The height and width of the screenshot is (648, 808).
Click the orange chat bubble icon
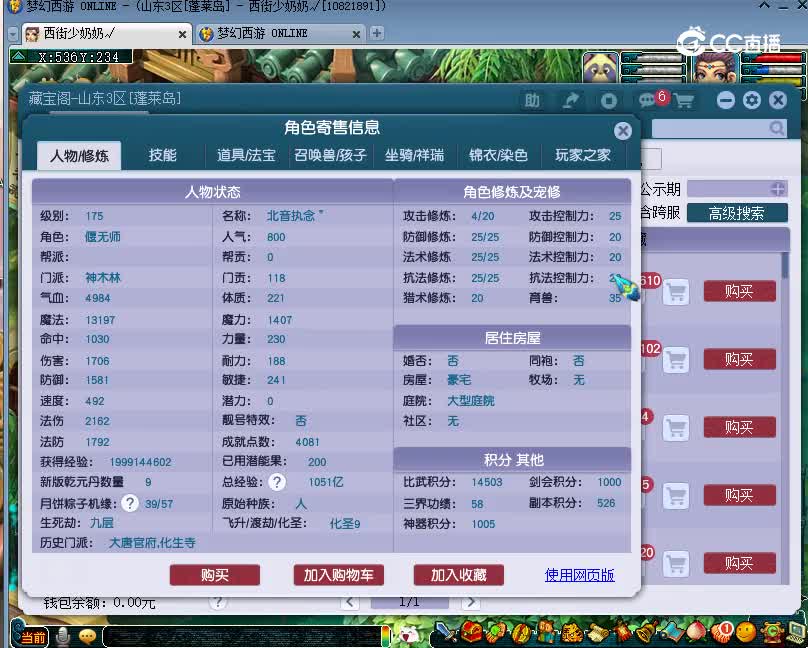(88, 637)
